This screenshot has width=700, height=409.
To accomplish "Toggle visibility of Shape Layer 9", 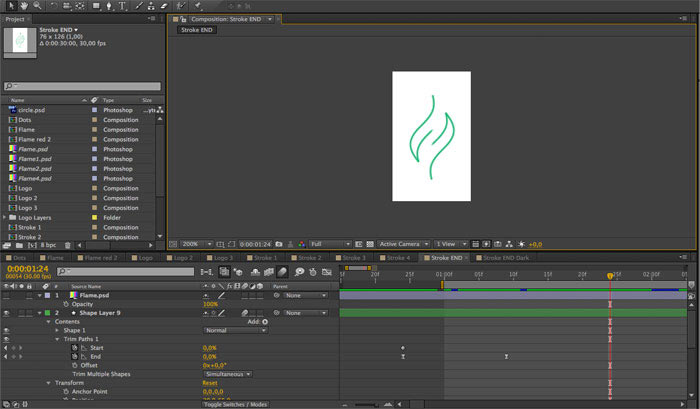I will click(6, 313).
